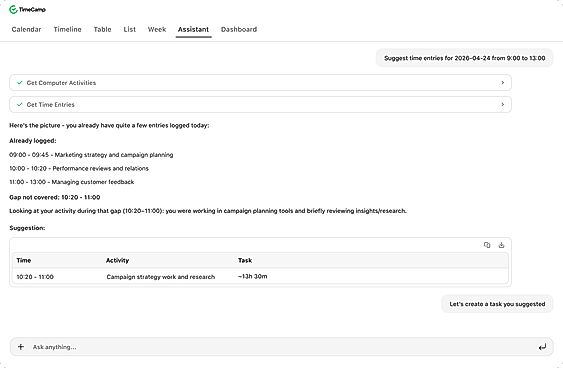
Task: Select 'Campaign strategy work and research' cell
Action: coord(160,277)
